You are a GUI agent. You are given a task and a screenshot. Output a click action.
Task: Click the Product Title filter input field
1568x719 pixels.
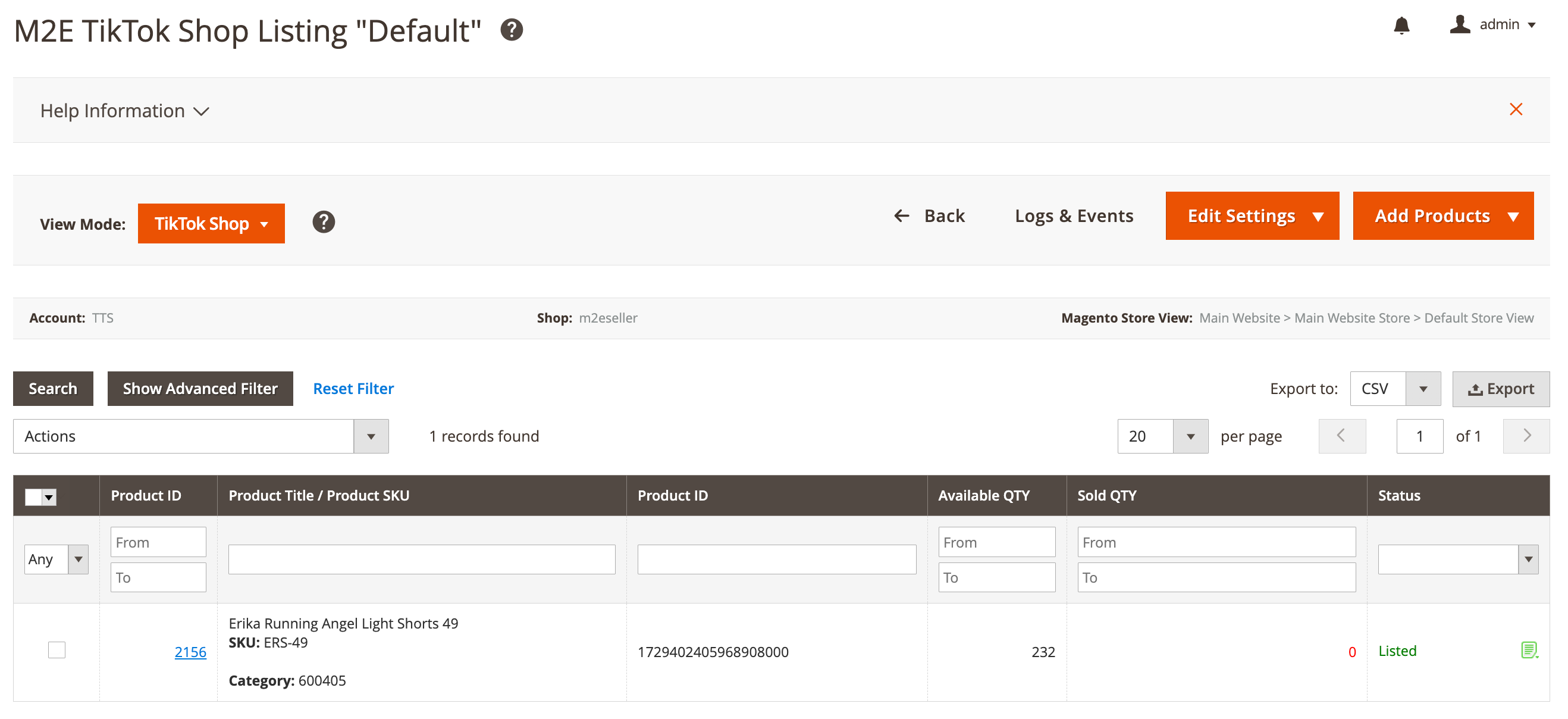(x=421, y=559)
